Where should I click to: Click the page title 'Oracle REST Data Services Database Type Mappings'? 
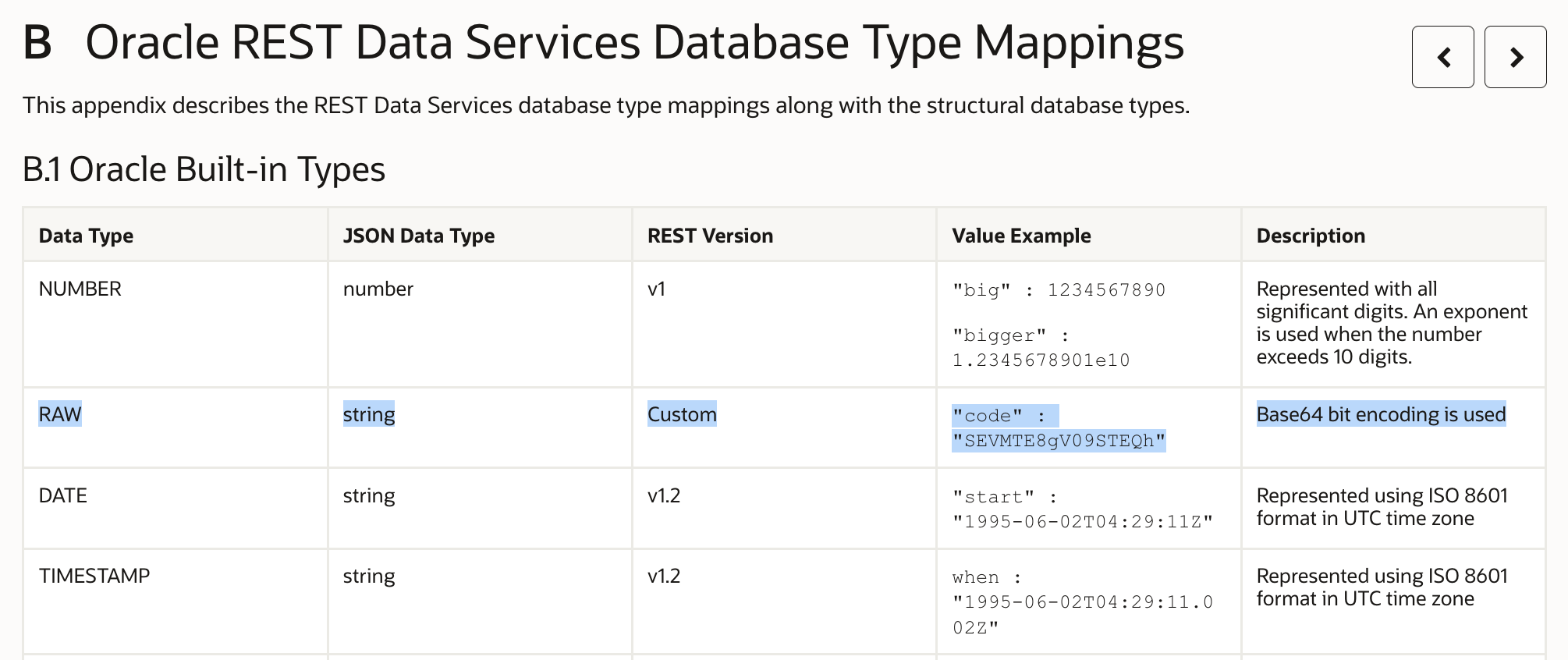pyautogui.click(x=634, y=42)
